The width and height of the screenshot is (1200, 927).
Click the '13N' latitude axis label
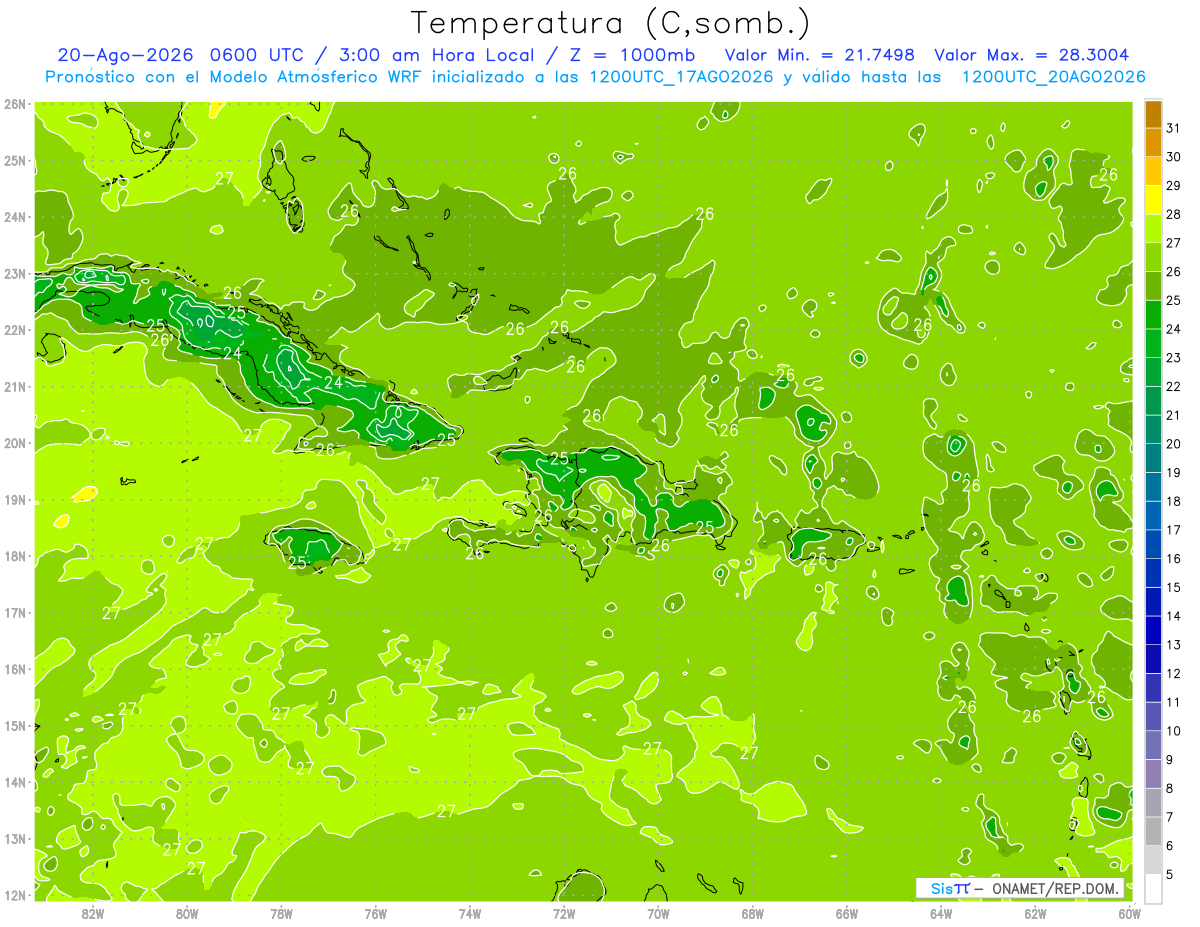15,838
